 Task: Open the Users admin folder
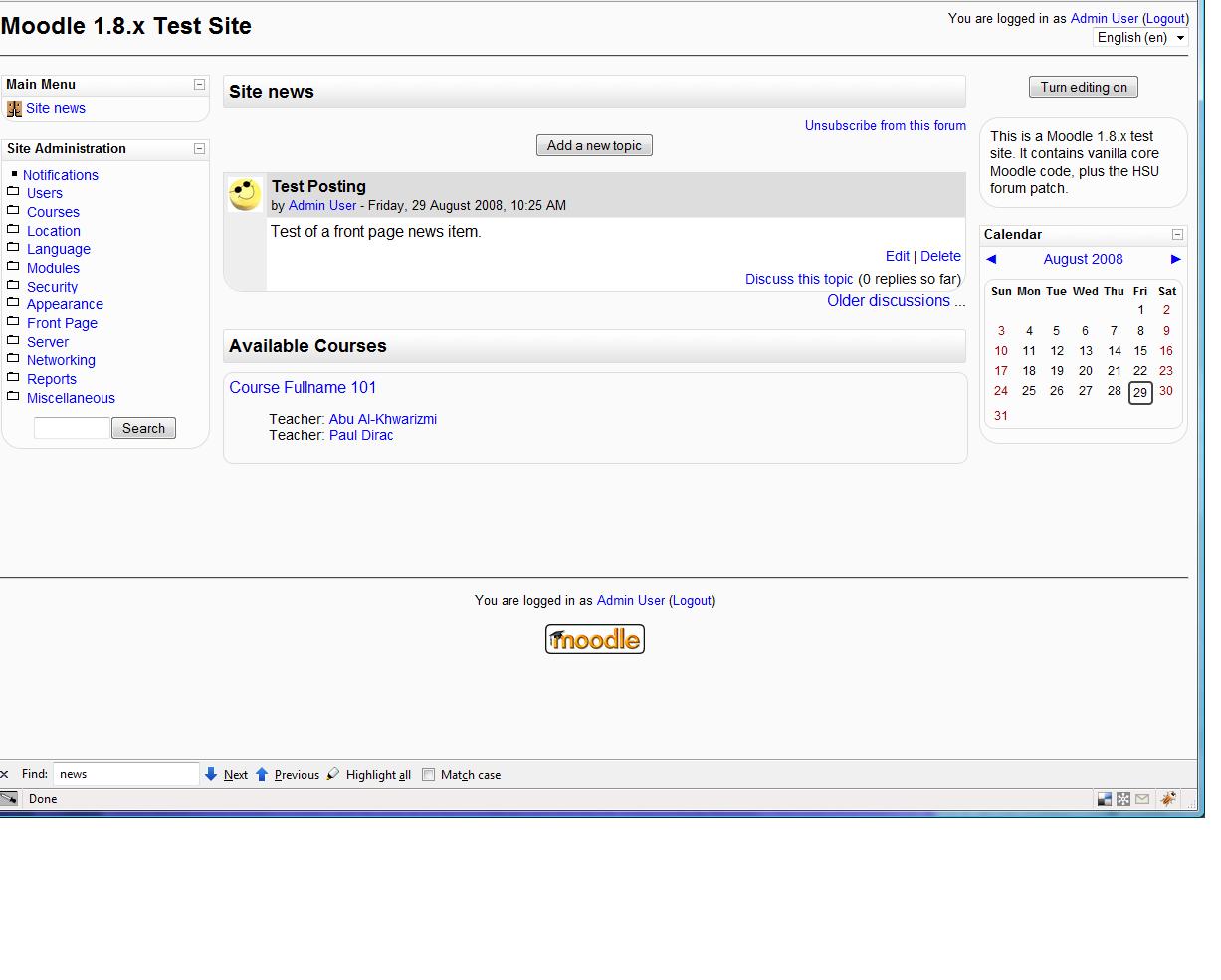coord(45,193)
